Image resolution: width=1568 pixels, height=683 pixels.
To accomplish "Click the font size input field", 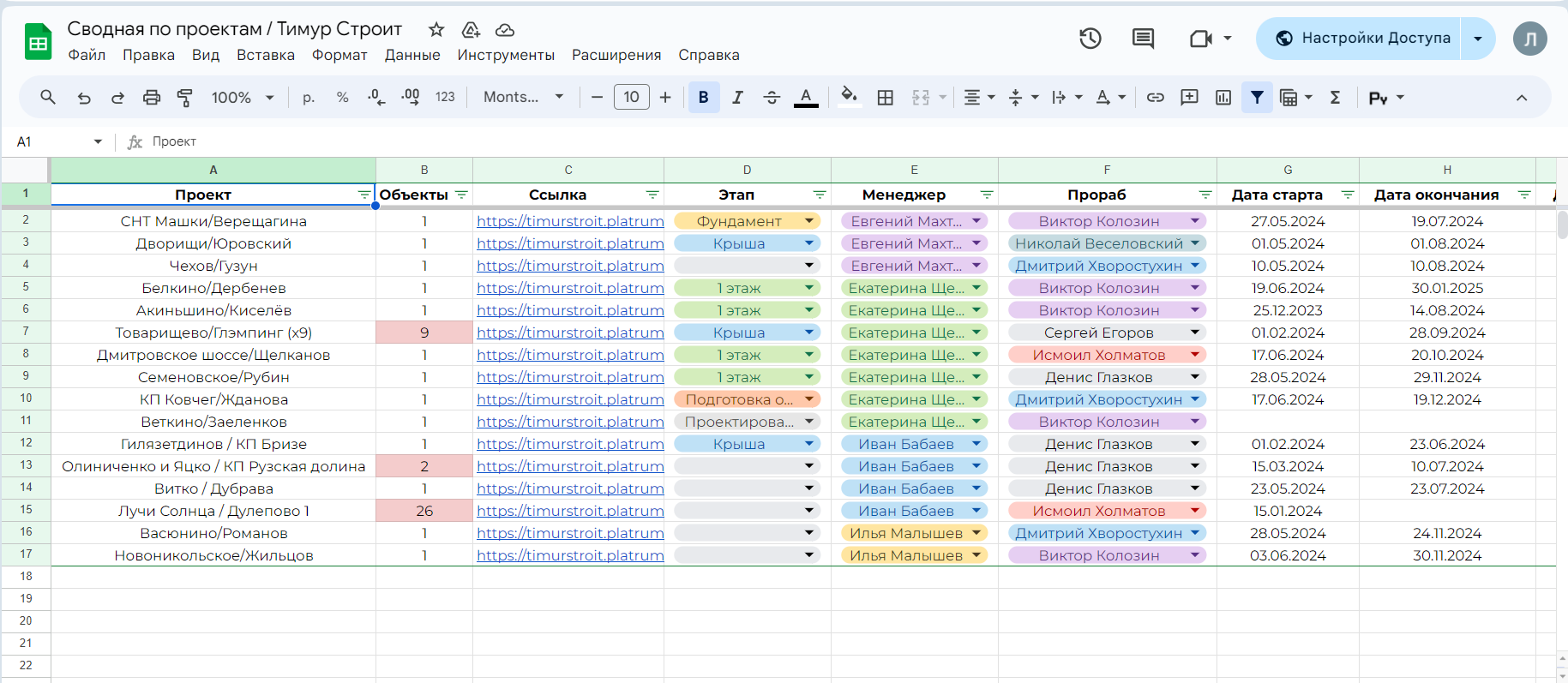I will pyautogui.click(x=632, y=98).
